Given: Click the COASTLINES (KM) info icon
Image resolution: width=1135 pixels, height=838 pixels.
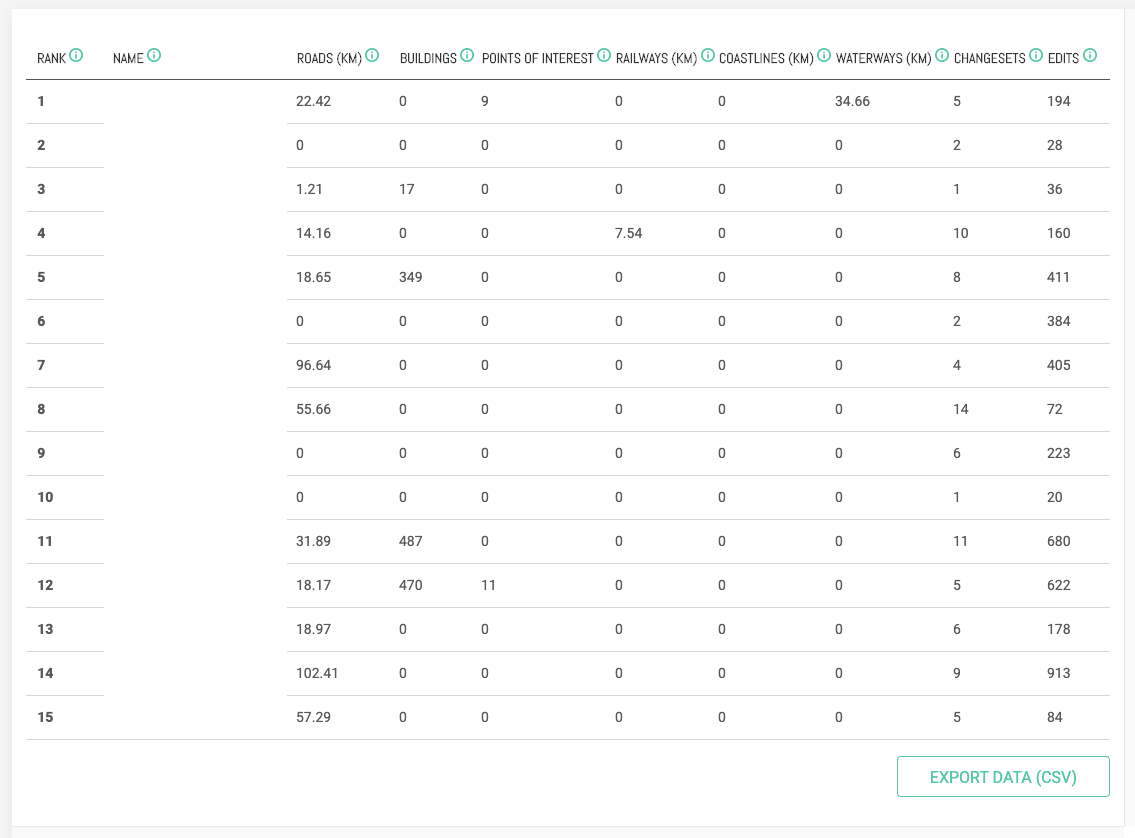Looking at the screenshot, I should point(823,57).
